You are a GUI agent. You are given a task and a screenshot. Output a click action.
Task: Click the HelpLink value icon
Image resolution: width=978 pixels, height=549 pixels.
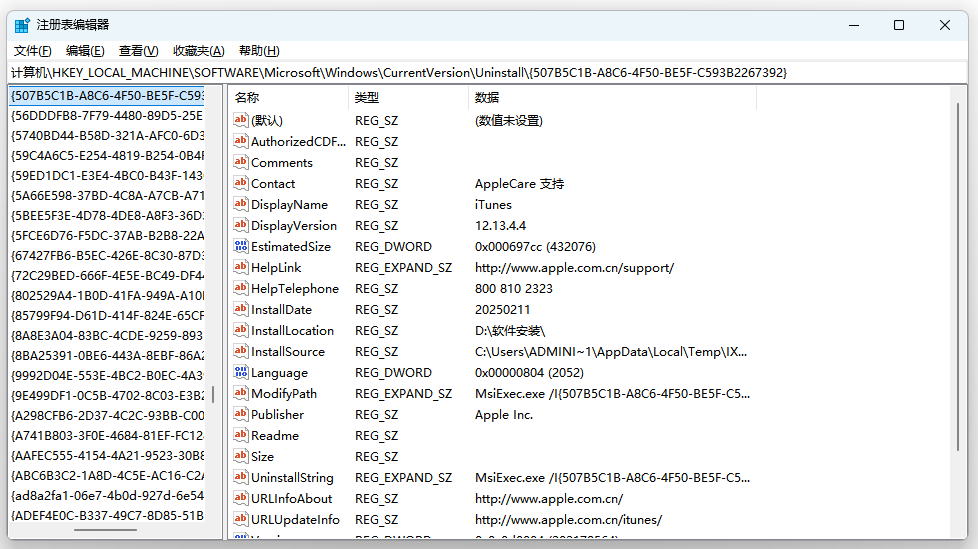coord(241,267)
